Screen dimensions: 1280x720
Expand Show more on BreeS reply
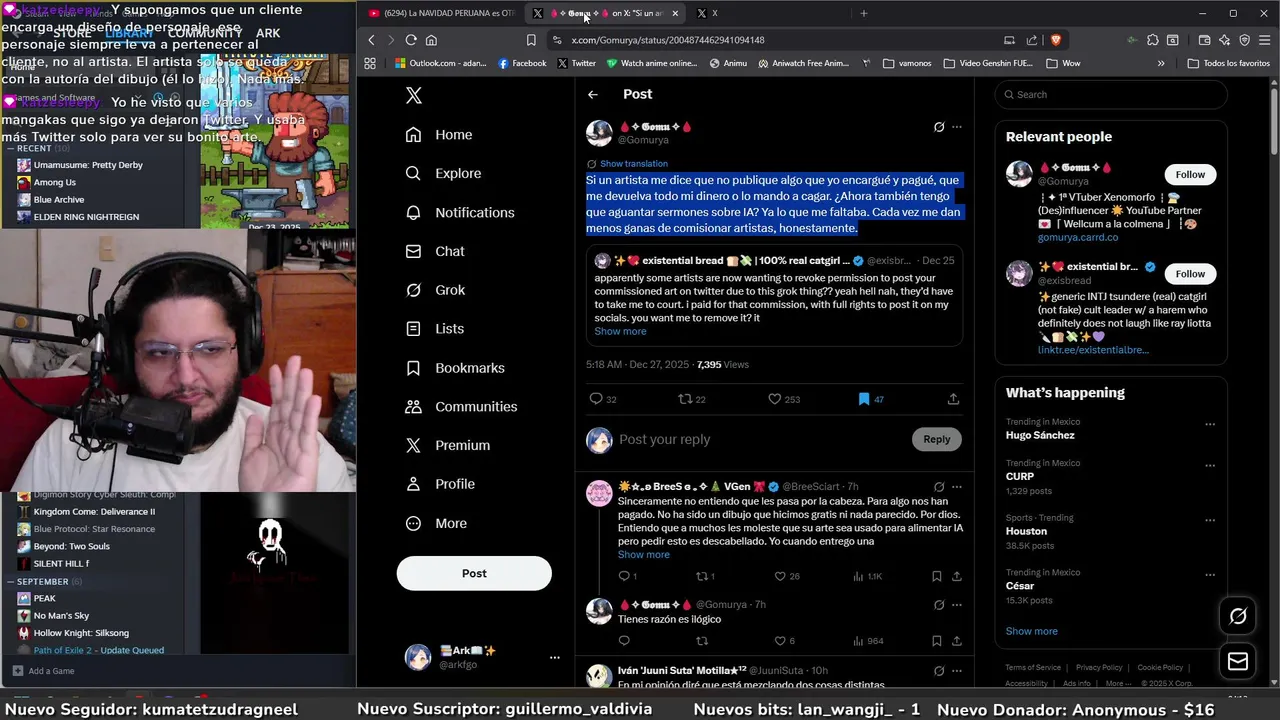coord(643,554)
